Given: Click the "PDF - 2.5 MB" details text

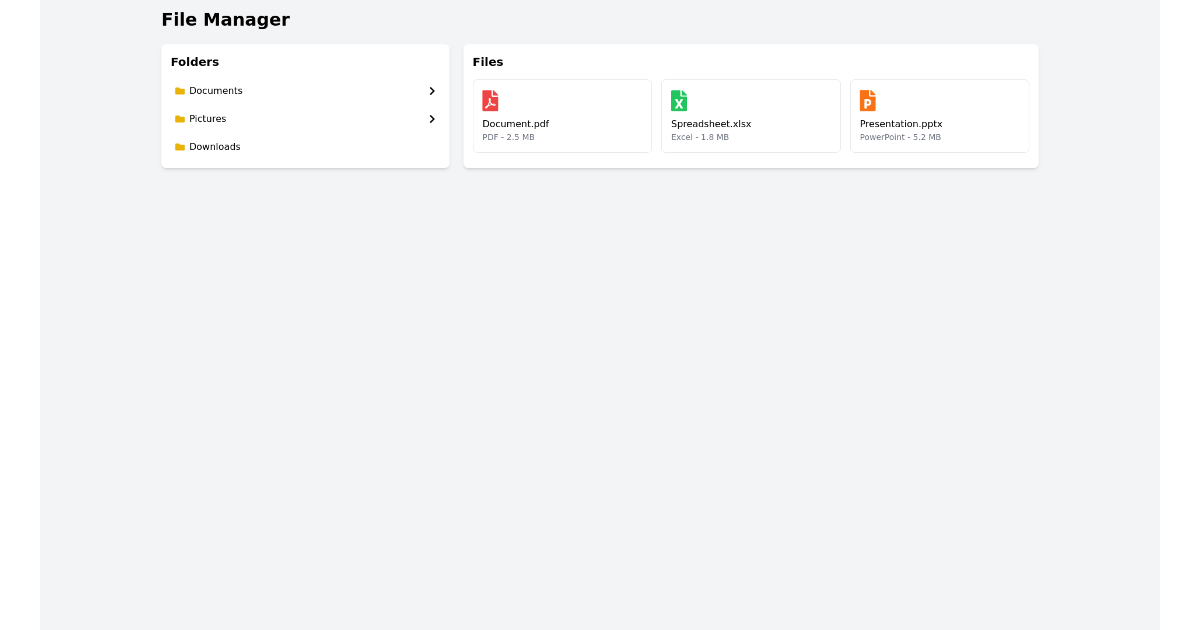Looking at the screenshot, I should 508,138.
